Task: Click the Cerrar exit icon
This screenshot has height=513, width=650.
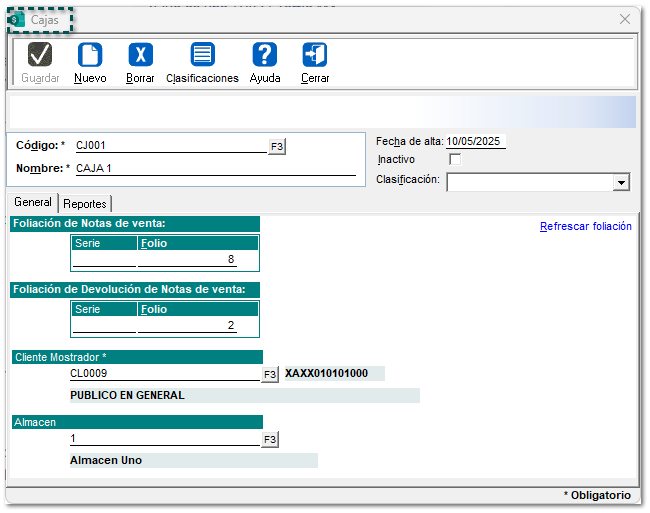Action: pos(315,55)
